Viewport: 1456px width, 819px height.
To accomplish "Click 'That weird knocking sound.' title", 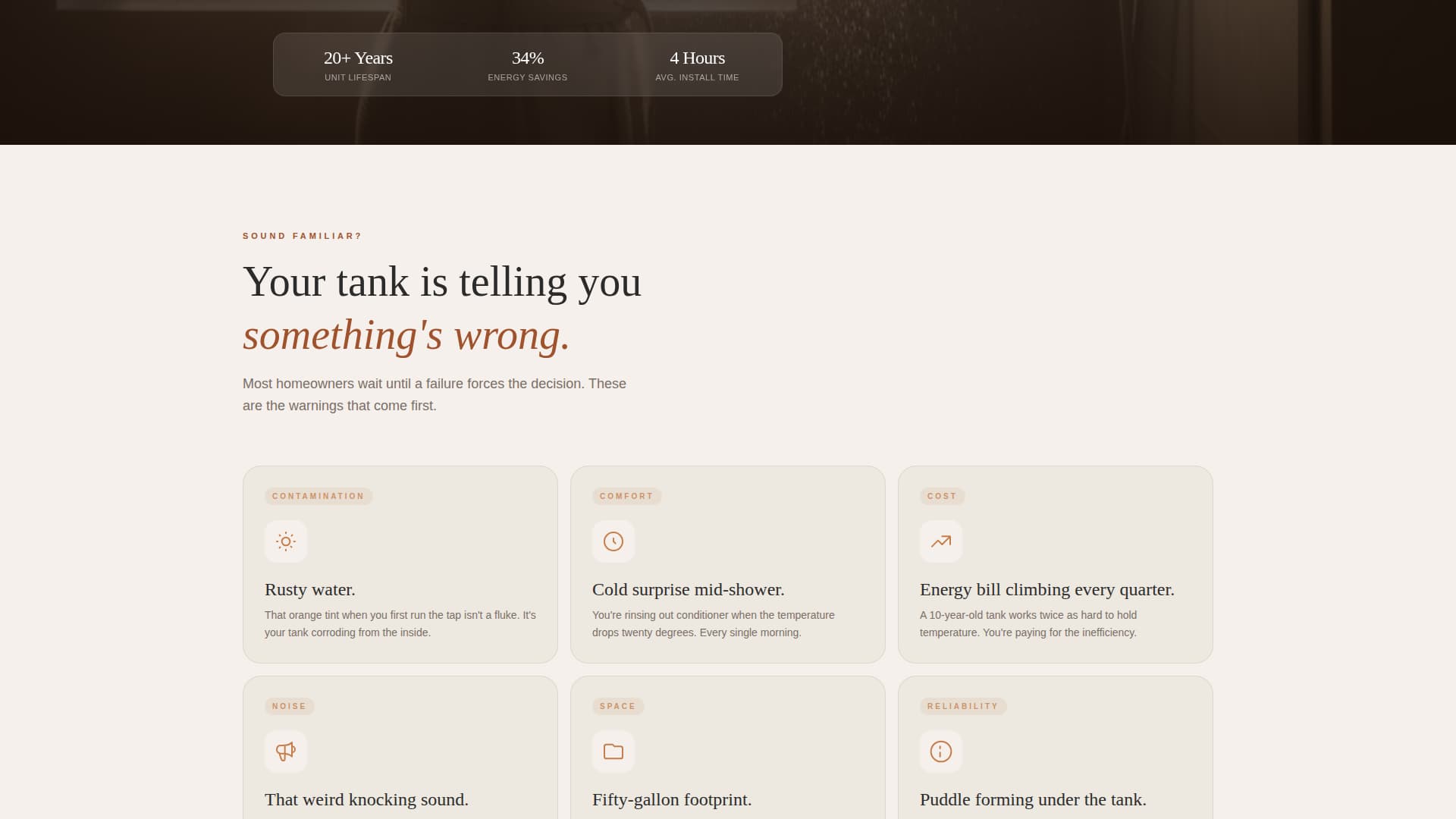I will tap(366, 799).
